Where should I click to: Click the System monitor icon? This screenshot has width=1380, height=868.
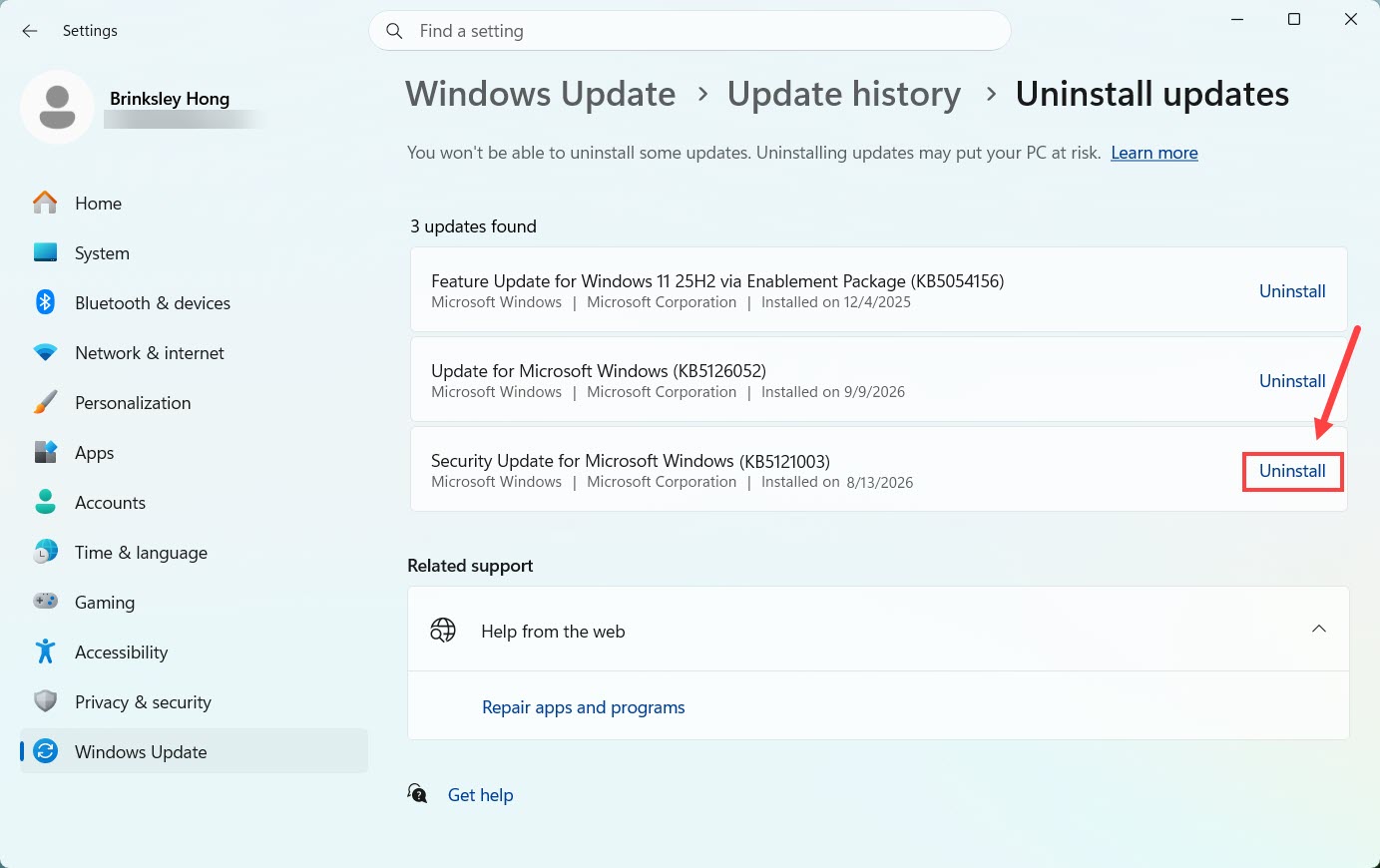[45, 252]
